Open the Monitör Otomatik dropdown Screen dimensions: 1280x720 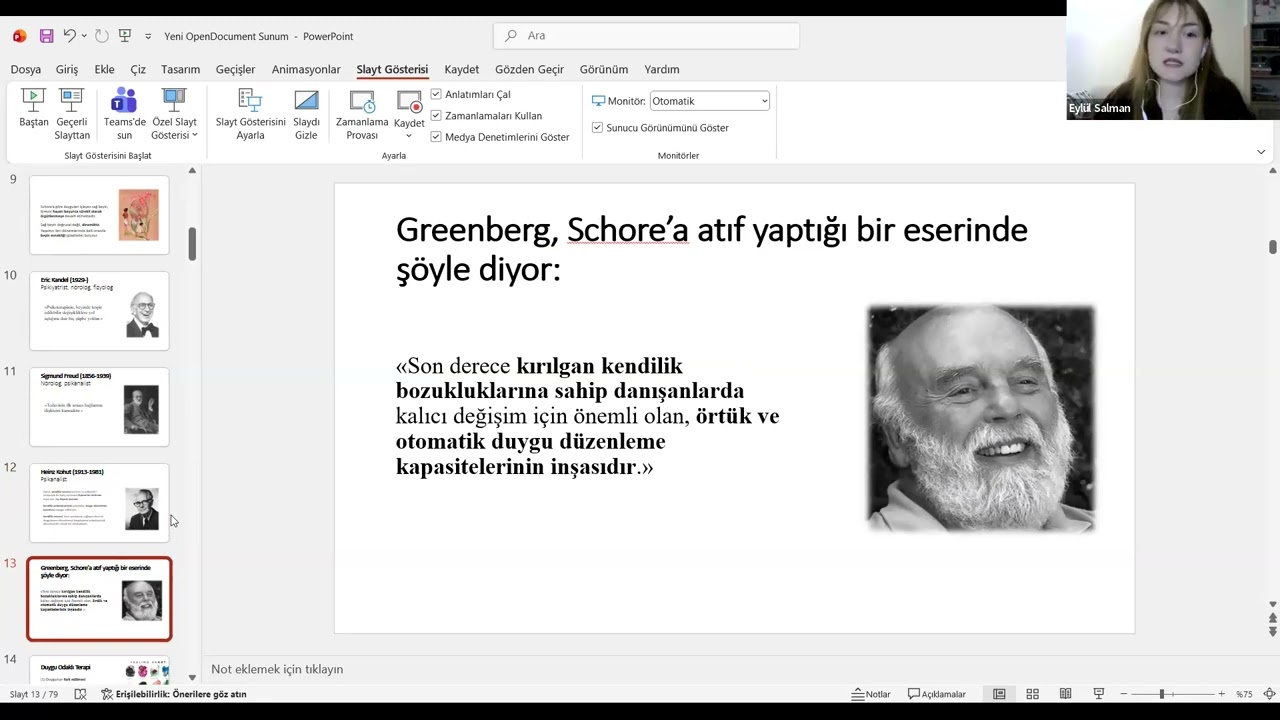710,101
